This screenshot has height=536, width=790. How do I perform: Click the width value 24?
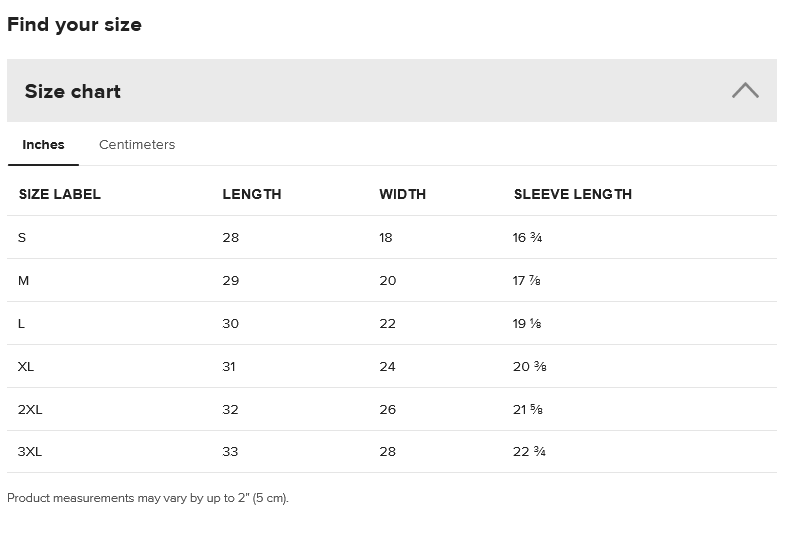388,367
